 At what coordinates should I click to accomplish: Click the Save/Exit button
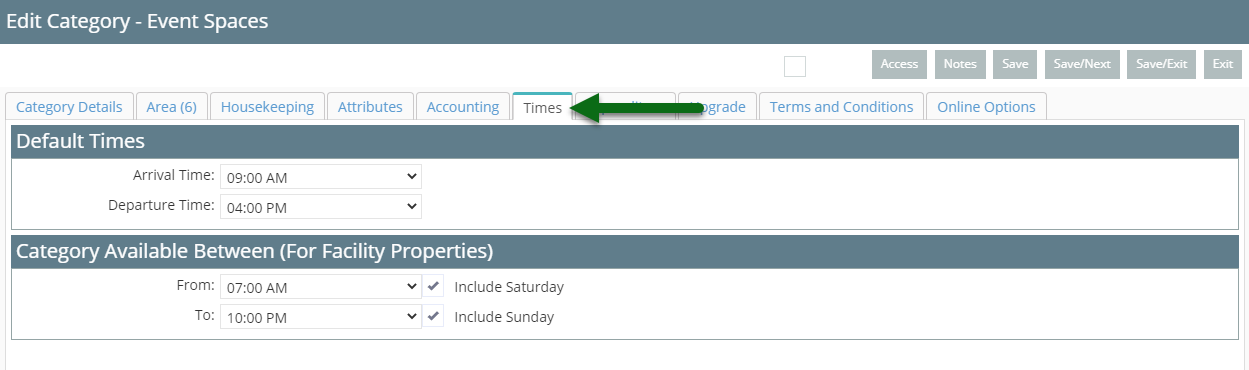(x=1161, y=64)
